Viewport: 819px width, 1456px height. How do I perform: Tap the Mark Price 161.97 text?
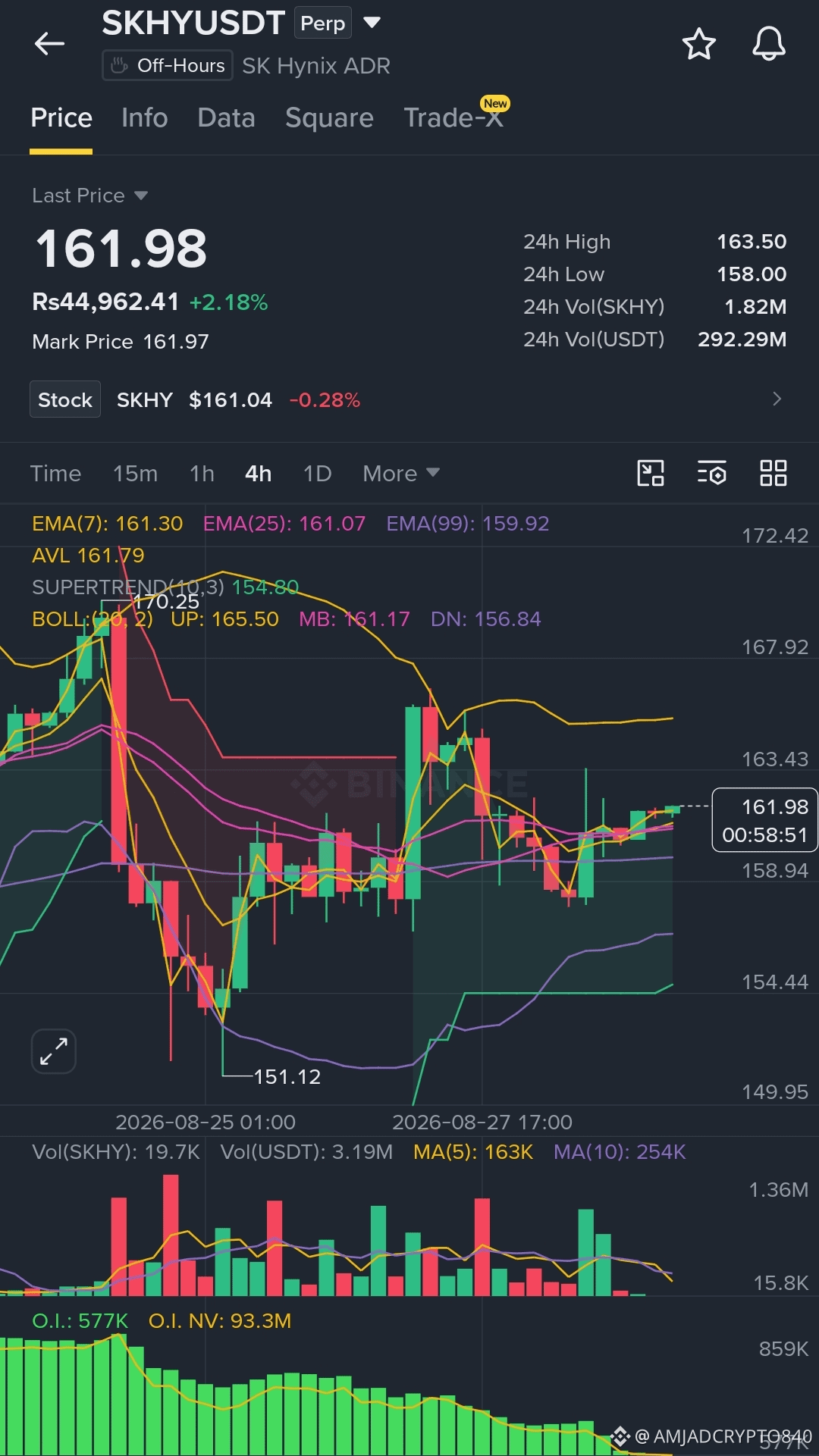[x=121, y=342]
